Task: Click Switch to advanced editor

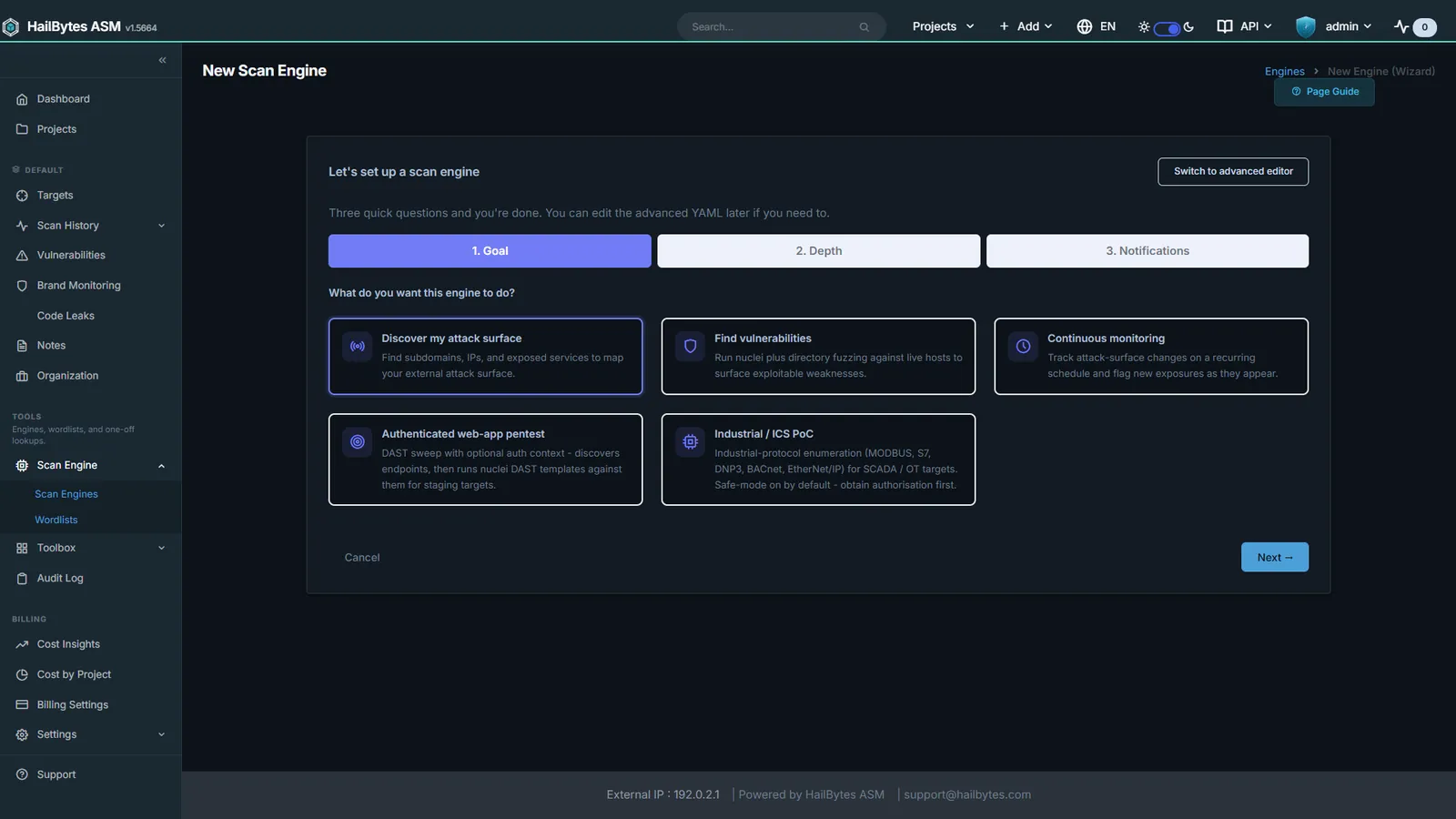Action: (1233, 171)
